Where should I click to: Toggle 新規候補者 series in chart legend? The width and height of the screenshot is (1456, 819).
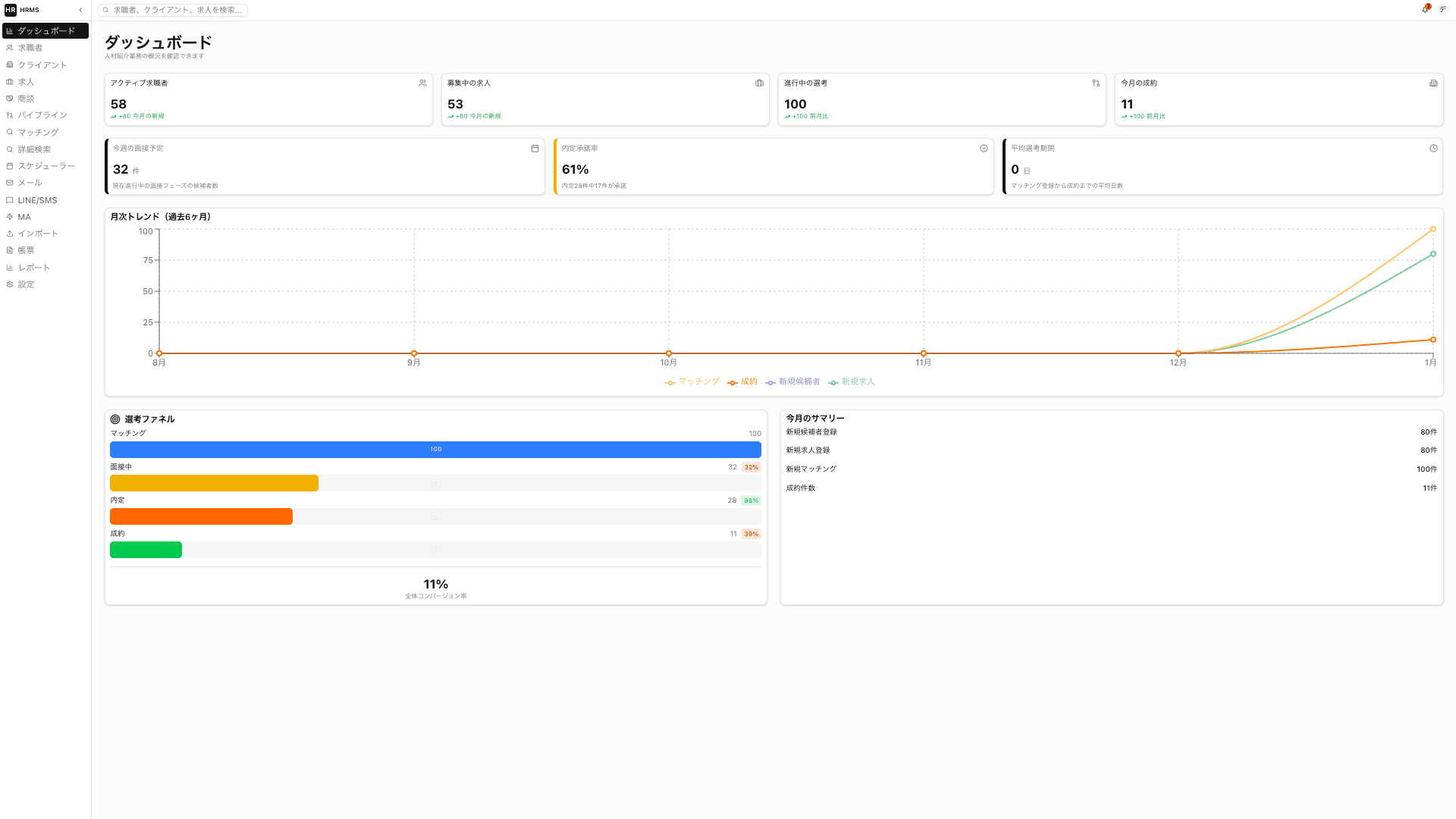[x=793, y=381]
